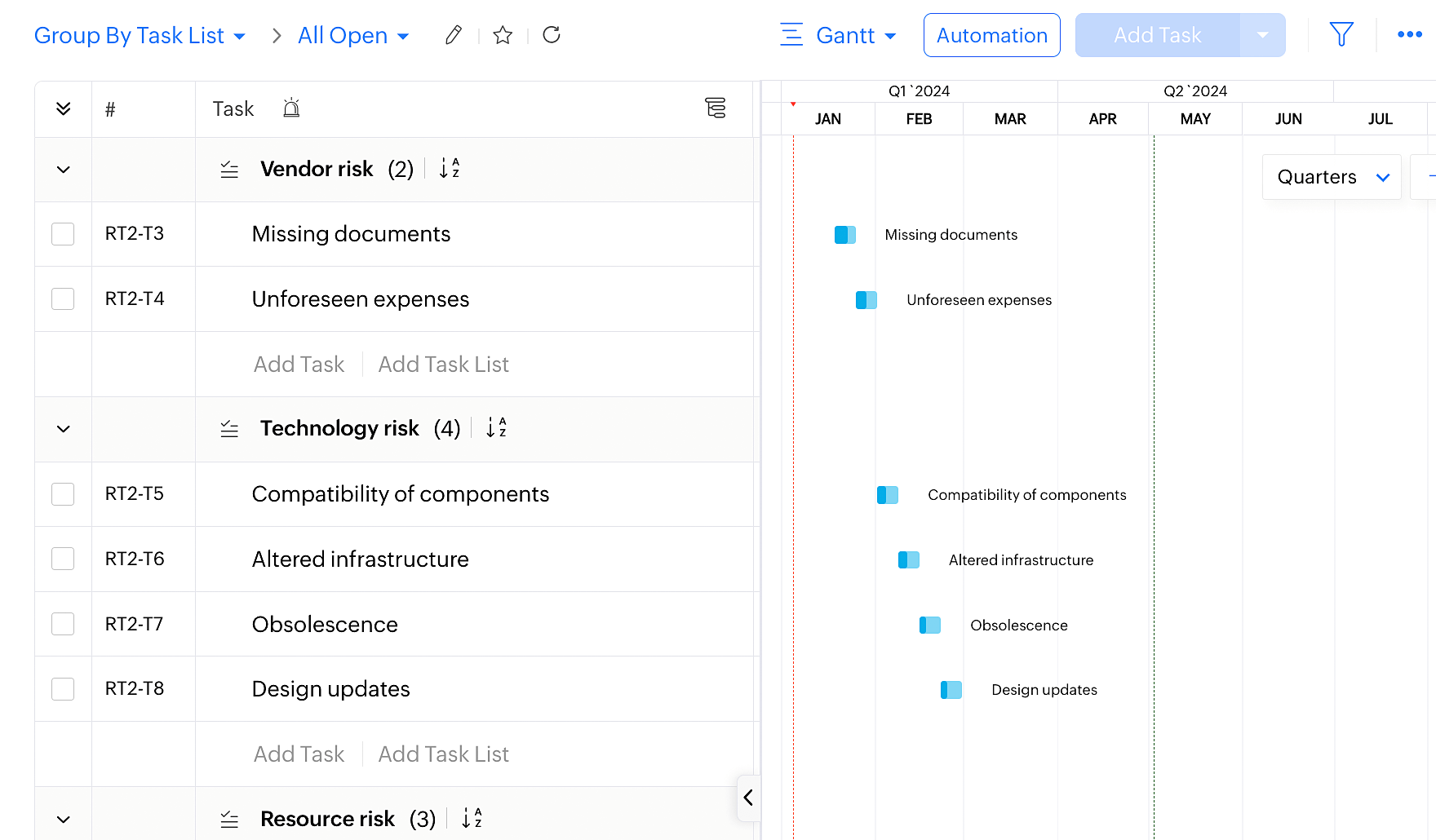Tick the checkbox for Obsolescence task

pos(63,624)
